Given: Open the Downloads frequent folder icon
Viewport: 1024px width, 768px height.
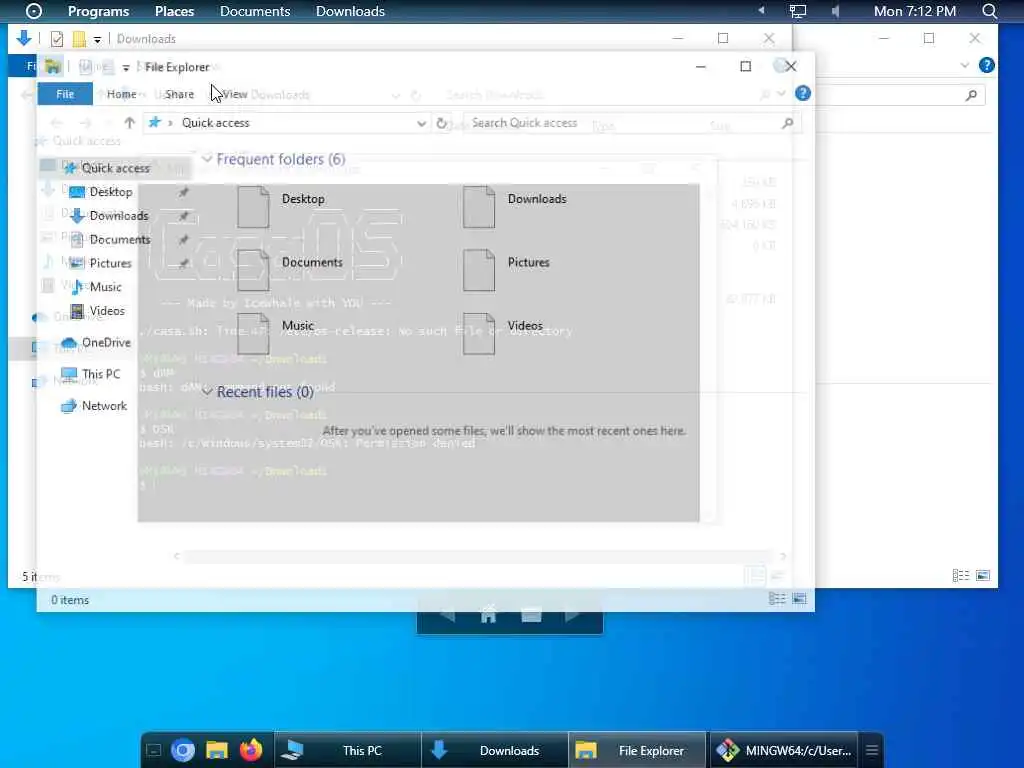Looking at the screenshot, I should (479, 207).
